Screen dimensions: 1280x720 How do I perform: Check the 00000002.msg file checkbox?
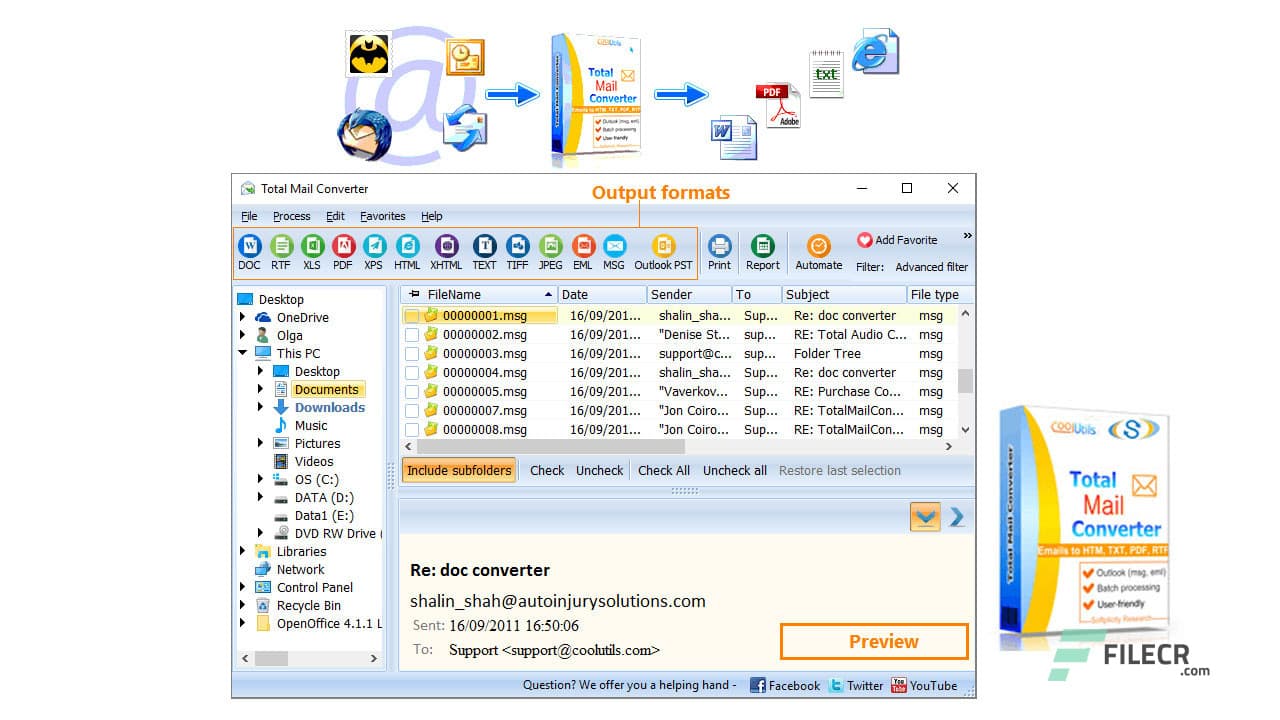[411, 334]
